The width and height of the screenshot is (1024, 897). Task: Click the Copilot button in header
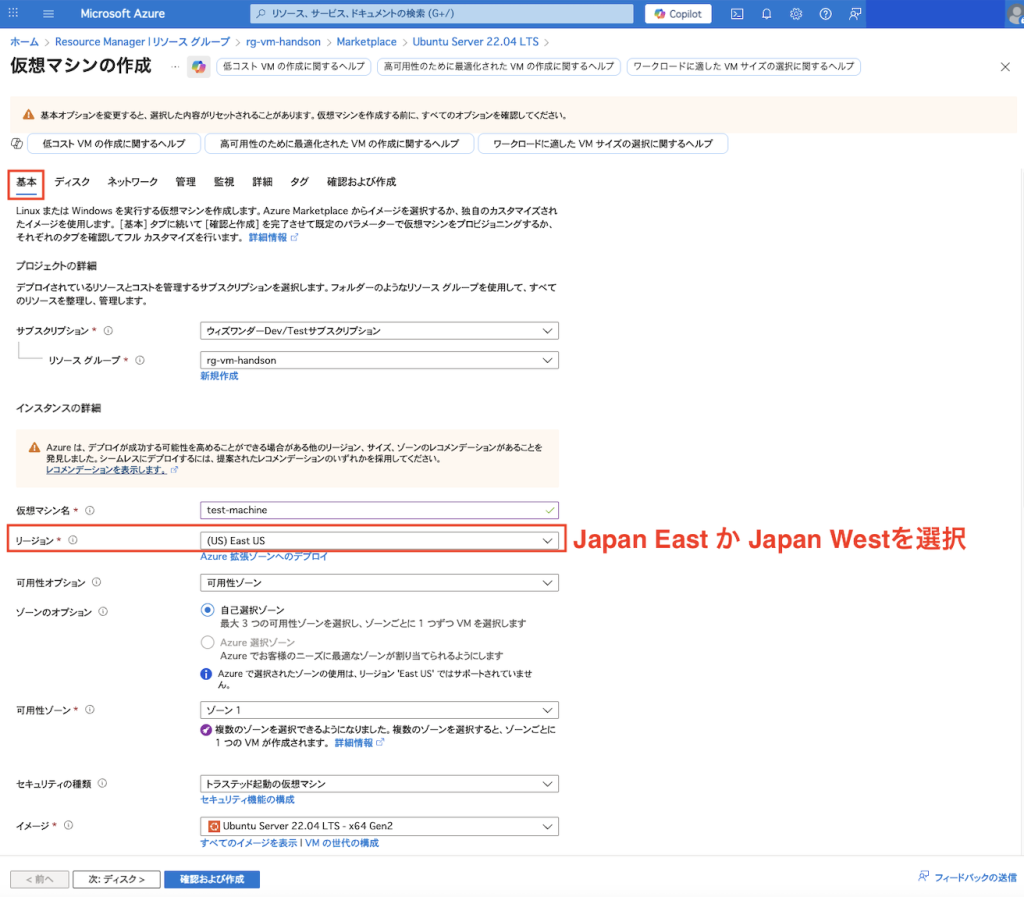[x=678, y=14]
